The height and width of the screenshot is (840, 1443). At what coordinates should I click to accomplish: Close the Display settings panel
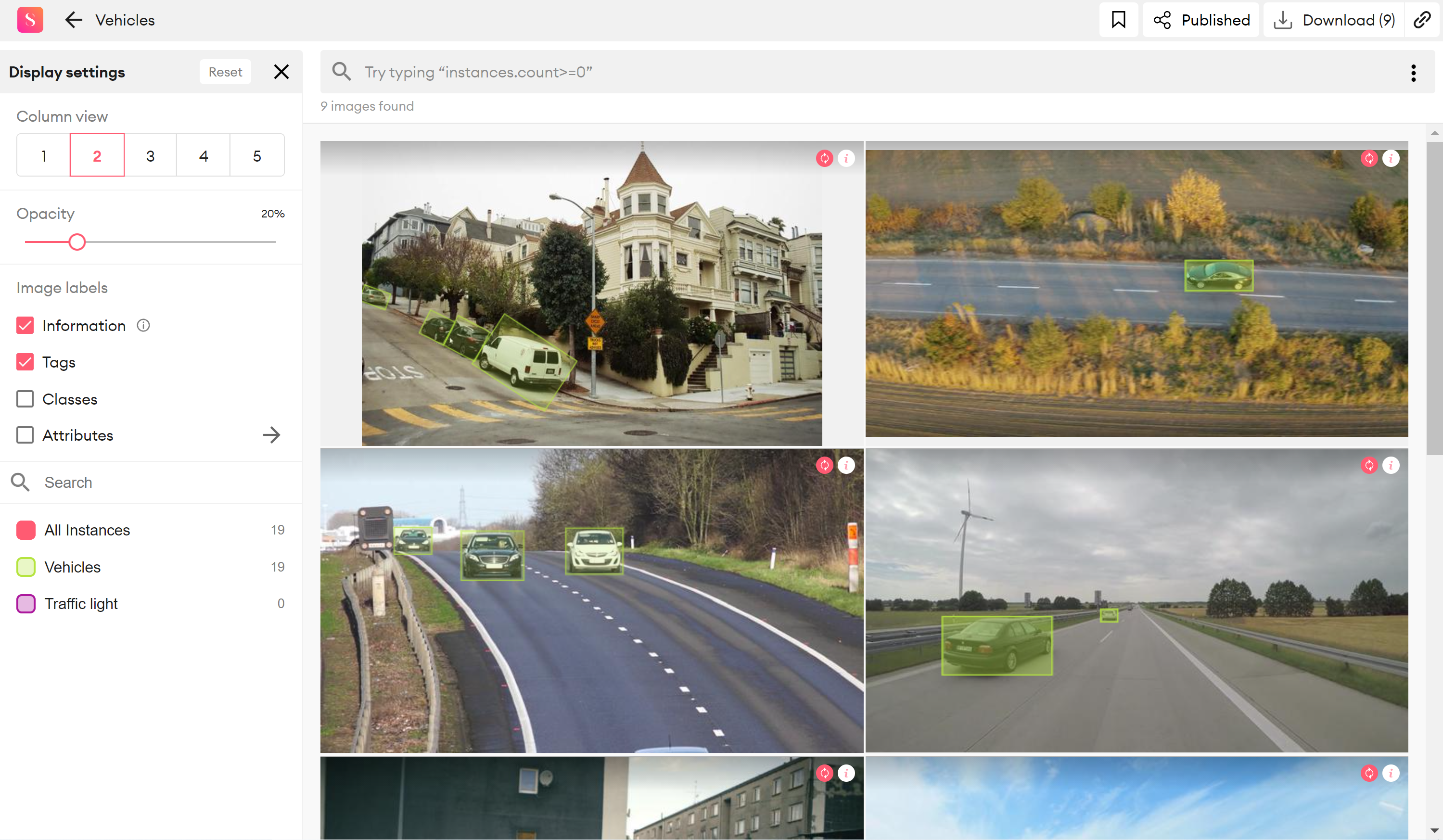281,72
